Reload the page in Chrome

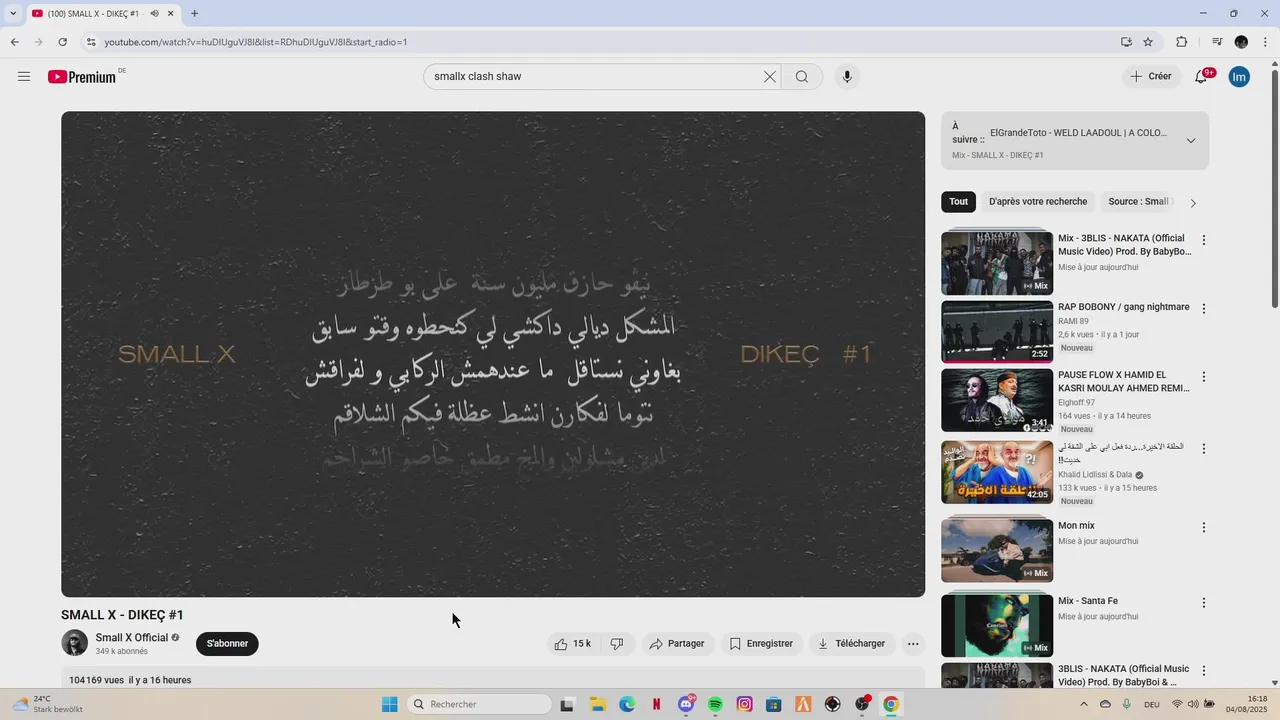click(x=62, y=42)
